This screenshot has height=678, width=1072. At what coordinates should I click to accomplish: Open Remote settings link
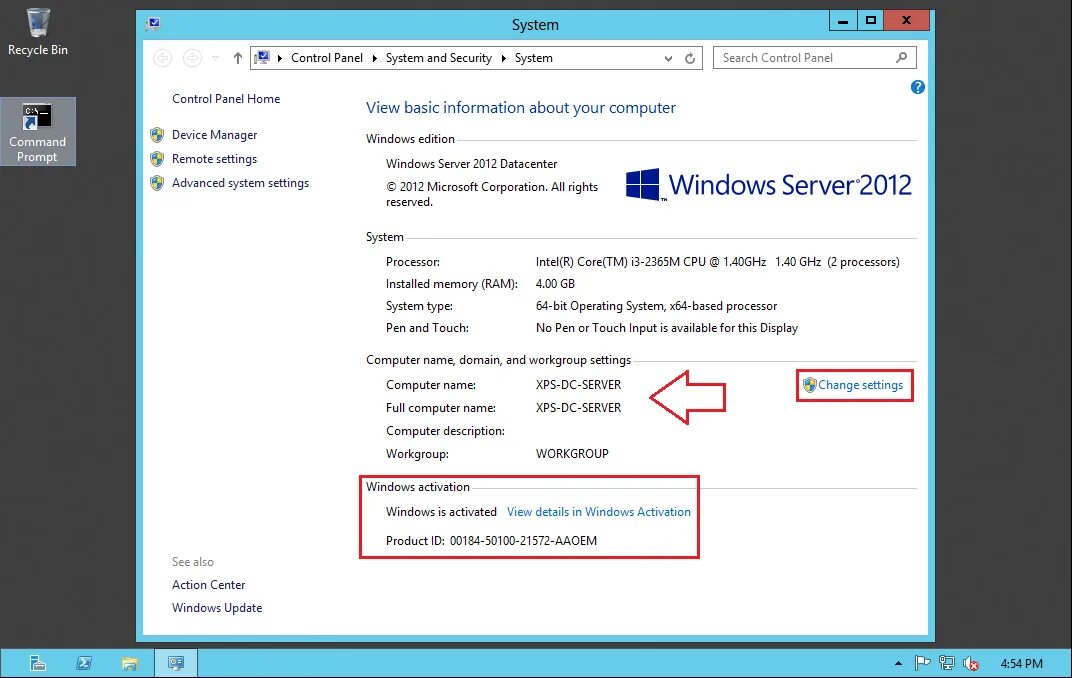click(x=215, y=159)
